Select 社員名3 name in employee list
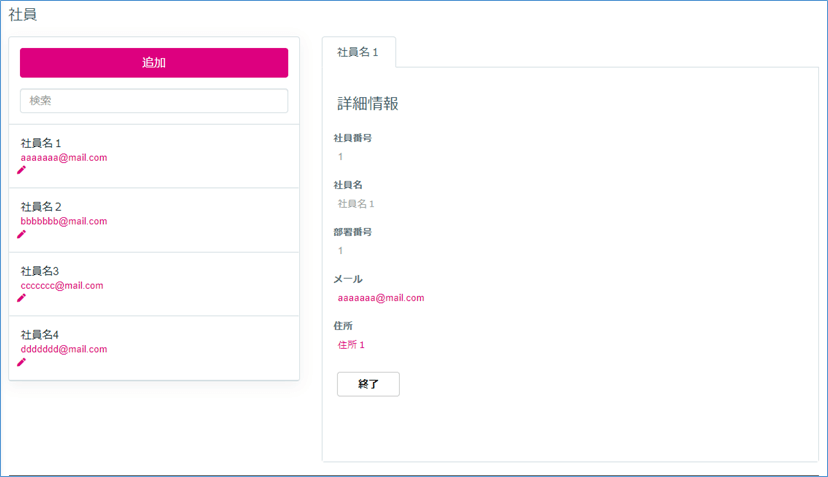Viewport: 828px width, 477px height. click(x=40, y=271)
